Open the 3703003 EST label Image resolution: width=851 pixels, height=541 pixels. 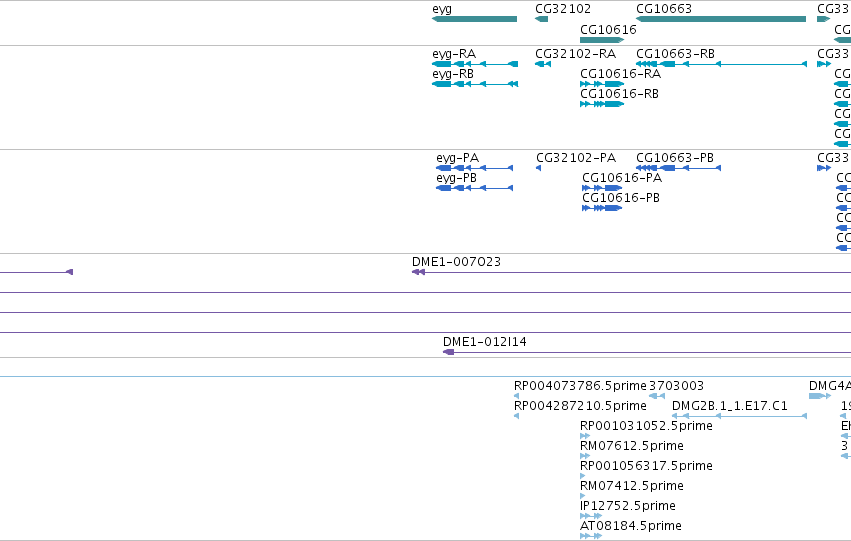(x=676, y=386)
